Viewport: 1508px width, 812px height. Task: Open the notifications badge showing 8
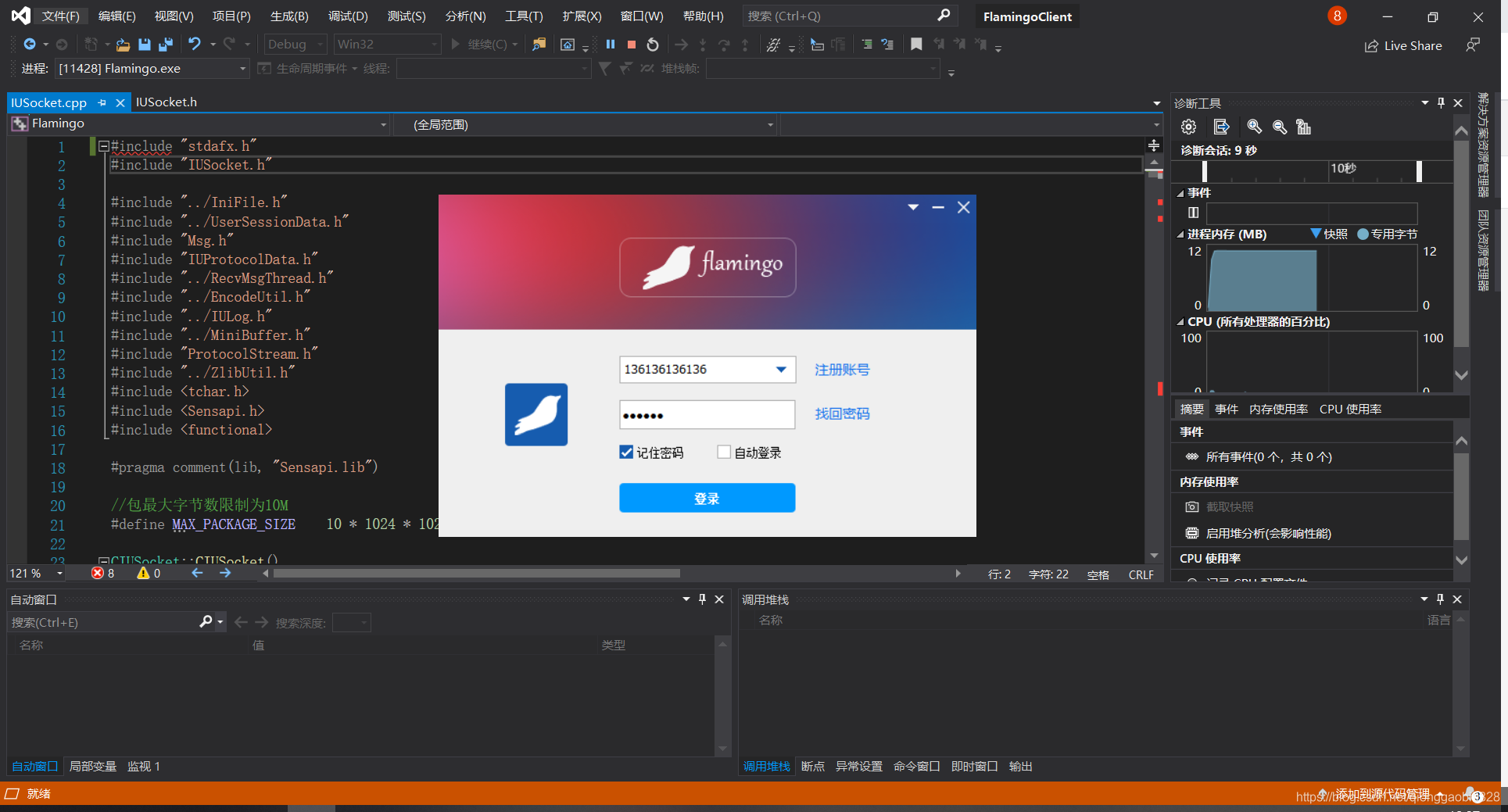(x=1337, y=16)
